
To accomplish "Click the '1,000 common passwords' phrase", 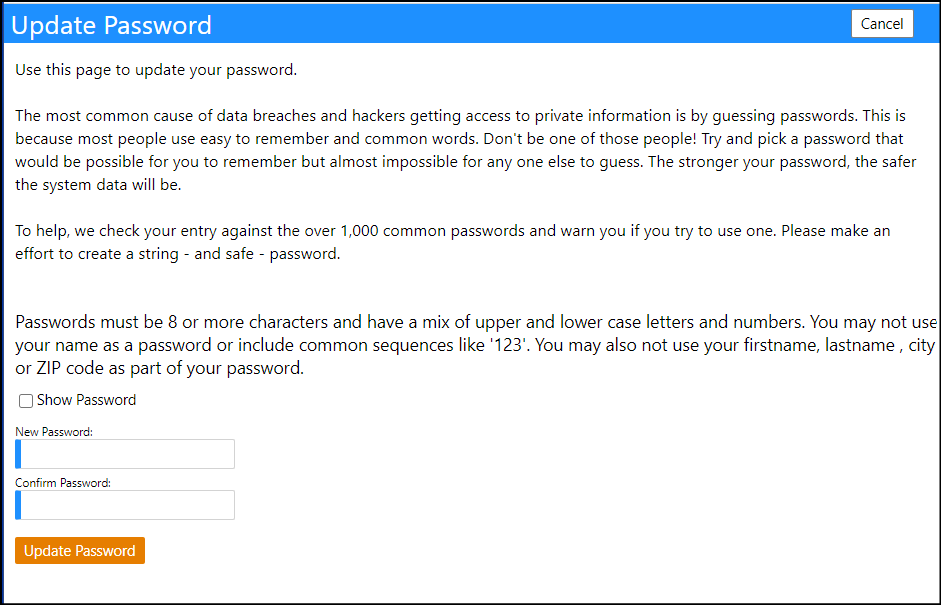I will pos(433,231).
